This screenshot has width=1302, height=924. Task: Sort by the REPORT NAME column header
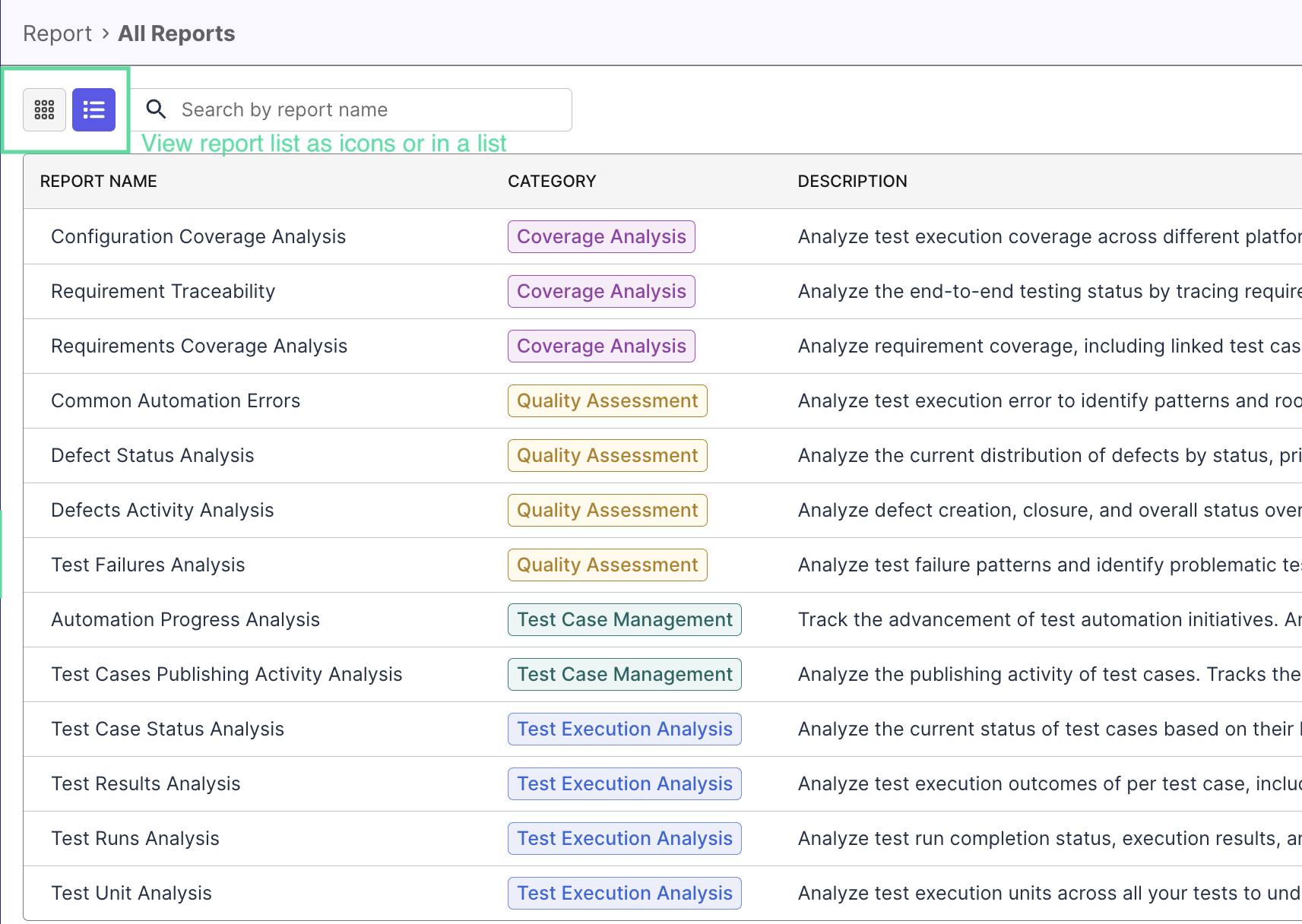[98, 181]
